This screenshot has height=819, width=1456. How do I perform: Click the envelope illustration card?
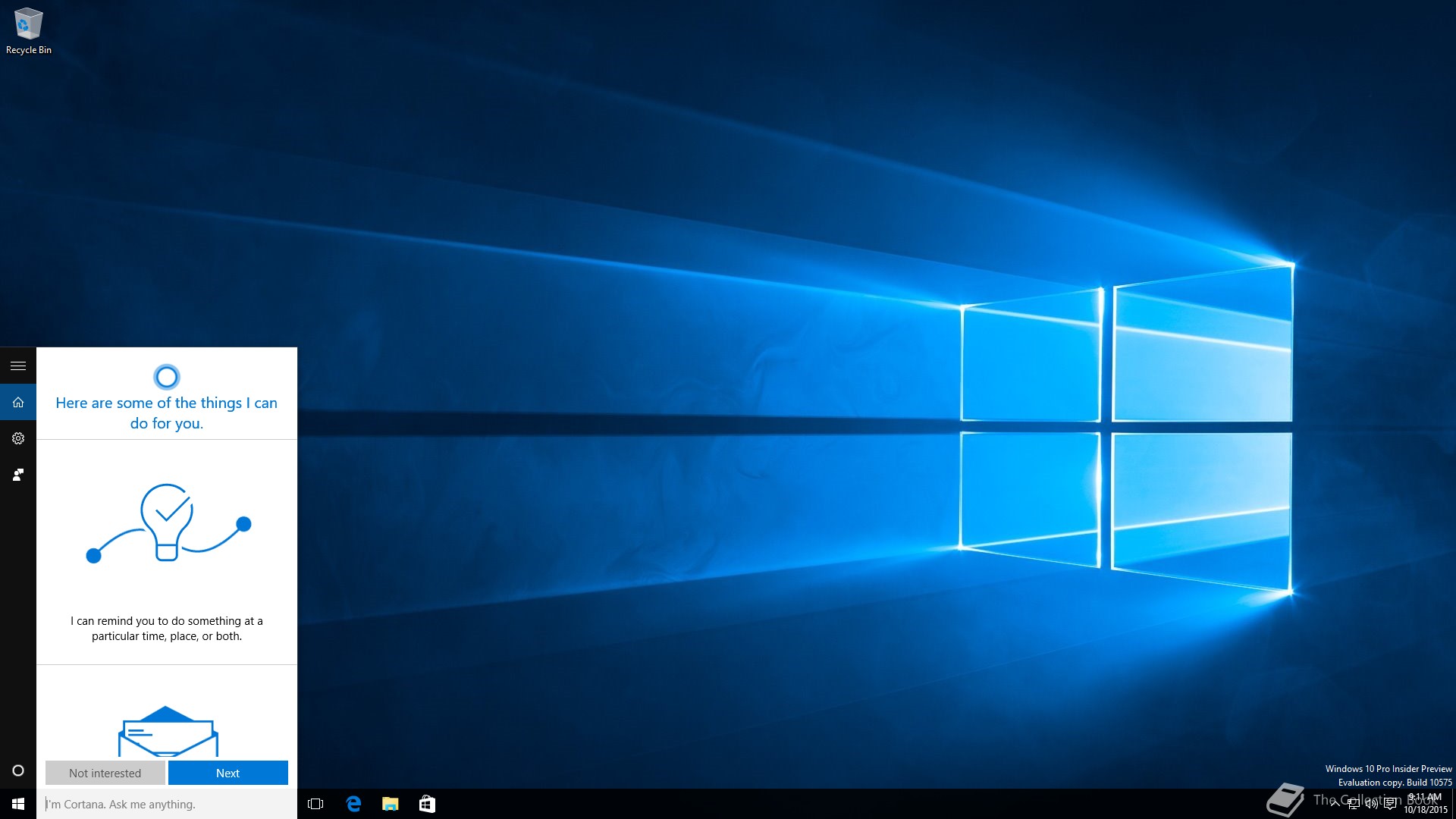click(x=168, y=731)
